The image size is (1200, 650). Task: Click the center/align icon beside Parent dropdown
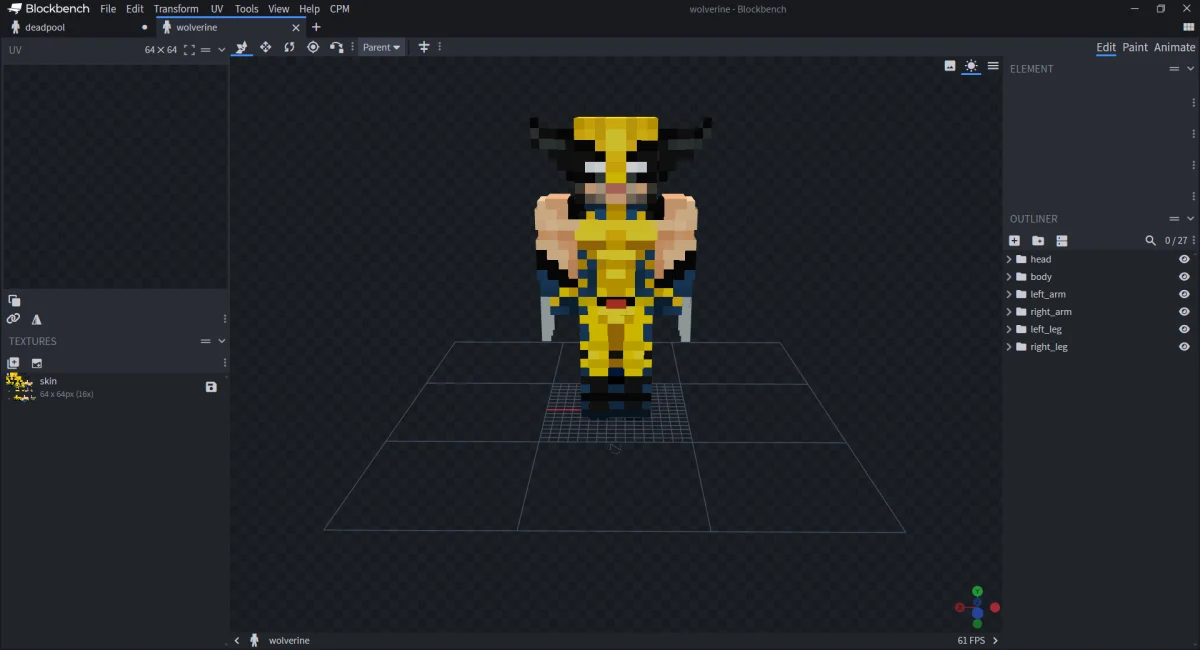pos(424,47)
